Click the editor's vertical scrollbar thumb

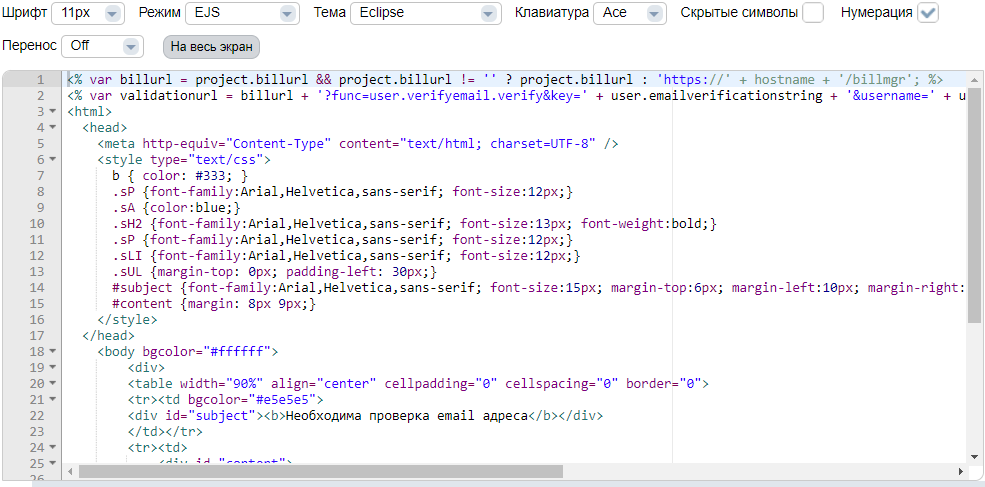tap(974, 200)
